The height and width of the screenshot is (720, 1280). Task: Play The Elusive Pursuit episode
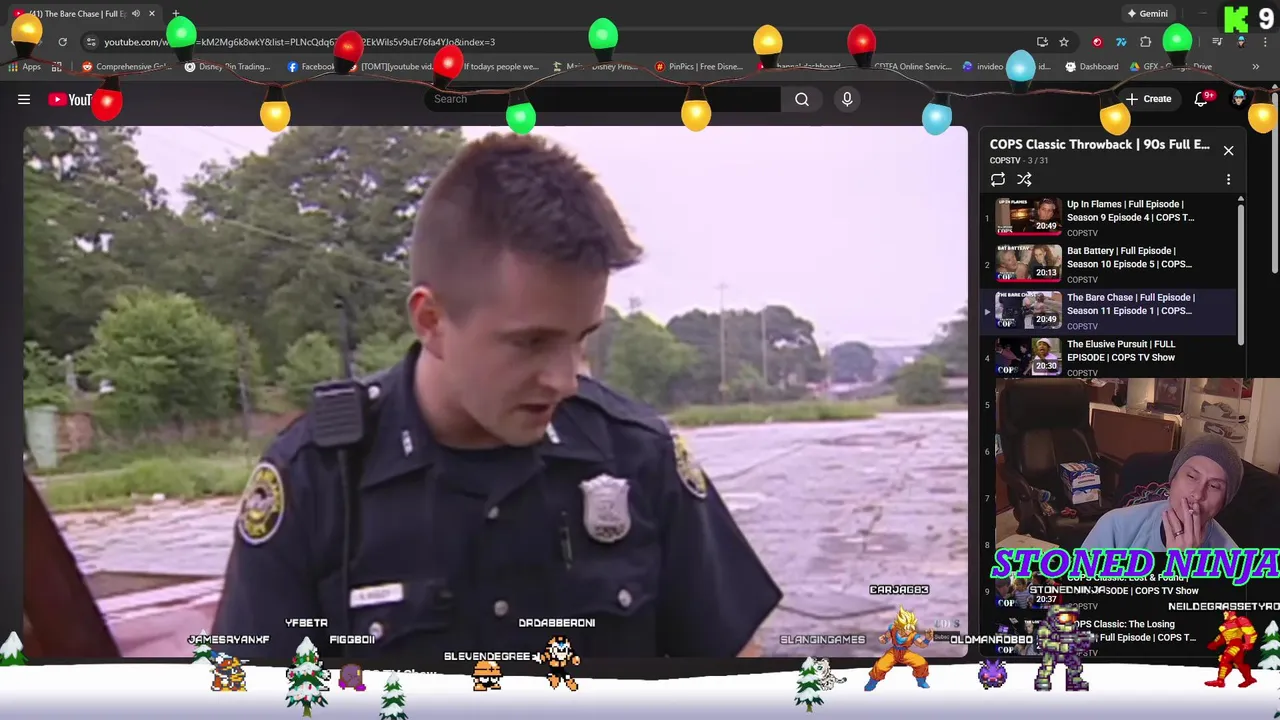1121,351
